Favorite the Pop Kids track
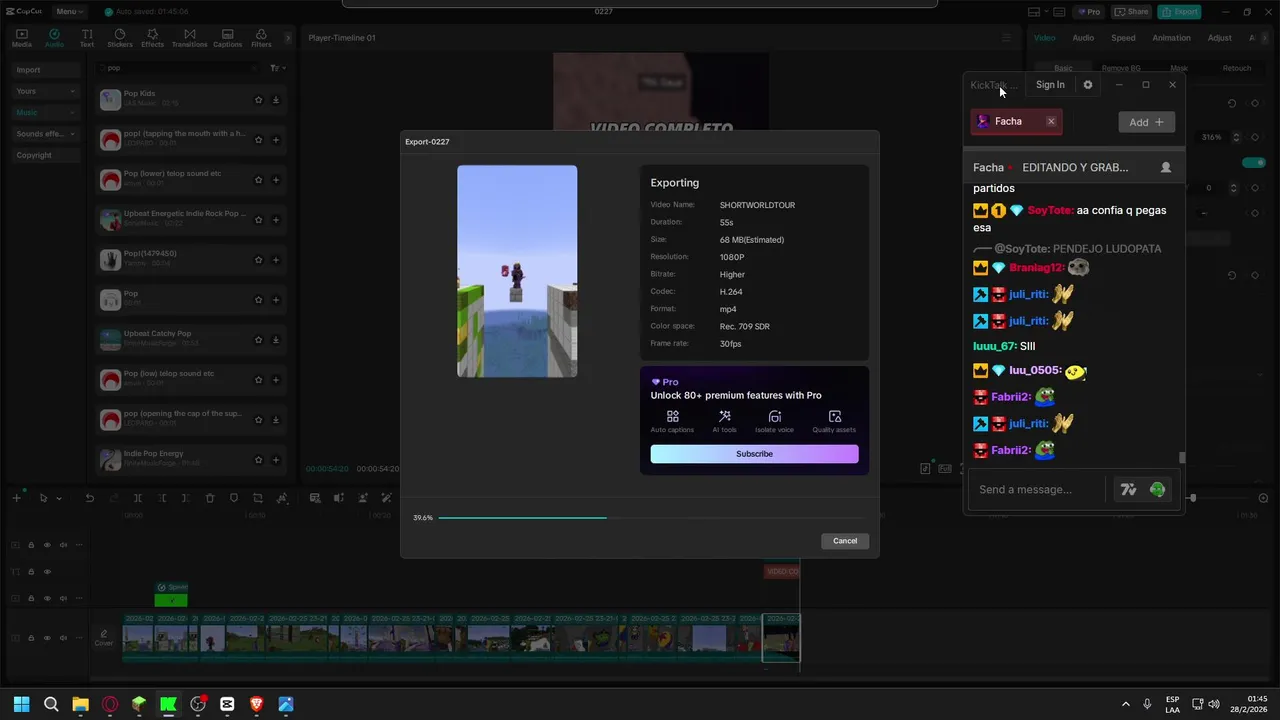The width and height of the screenshot is (1280, 720). [258, 100]
